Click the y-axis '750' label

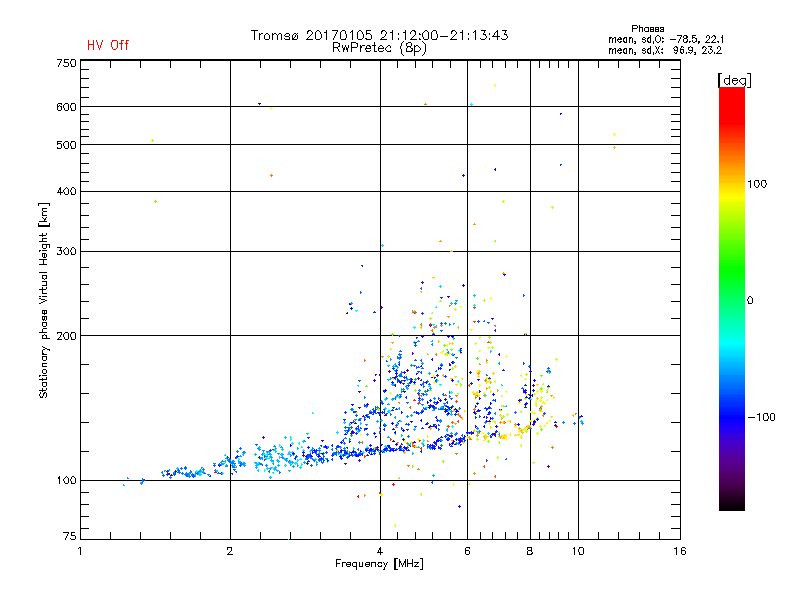[x=66, y=63]
